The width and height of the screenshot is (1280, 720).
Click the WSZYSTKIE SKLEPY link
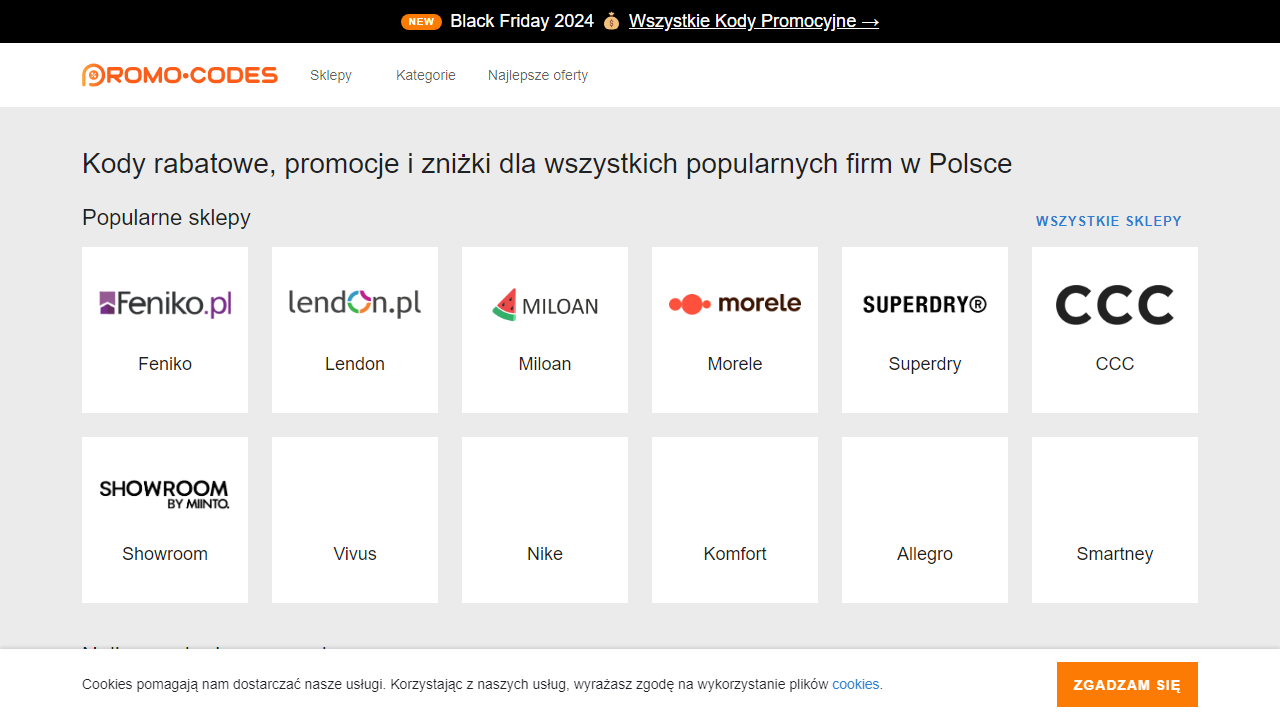coord(1108,221)
